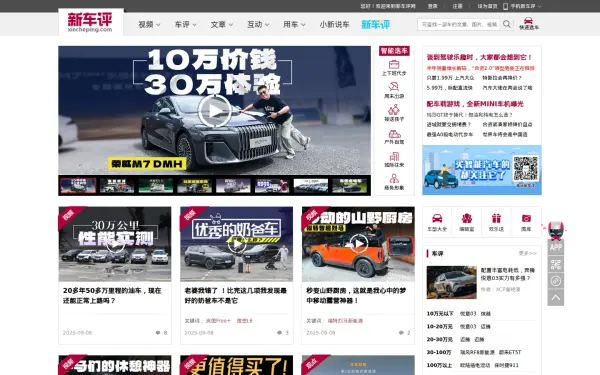Select the 周末出游 weekend trip icon
600x375 pixels.
[x=394, y=86]
